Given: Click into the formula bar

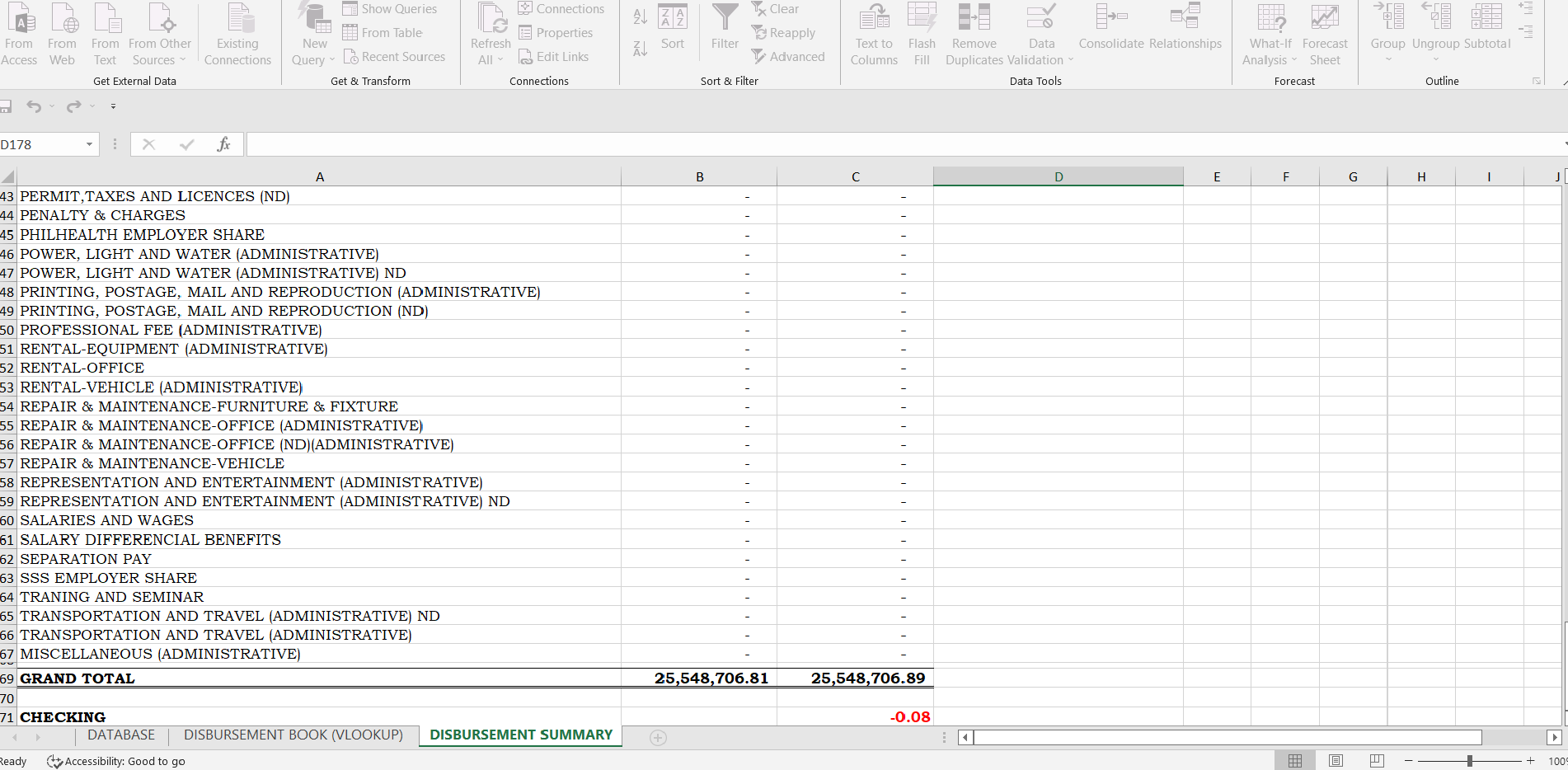Looking at the screenshot, I should point(904,144).
